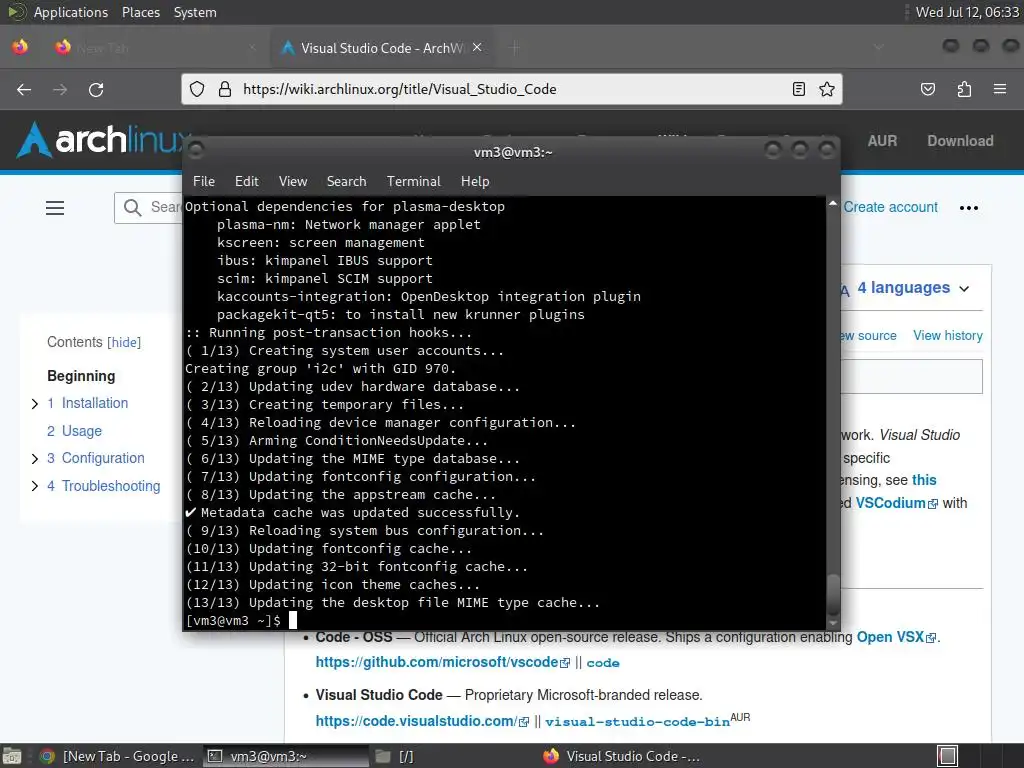Click the clock Wed Jul 12, 06:33
Screen dimensions: 1024x768
click(967, 12)
